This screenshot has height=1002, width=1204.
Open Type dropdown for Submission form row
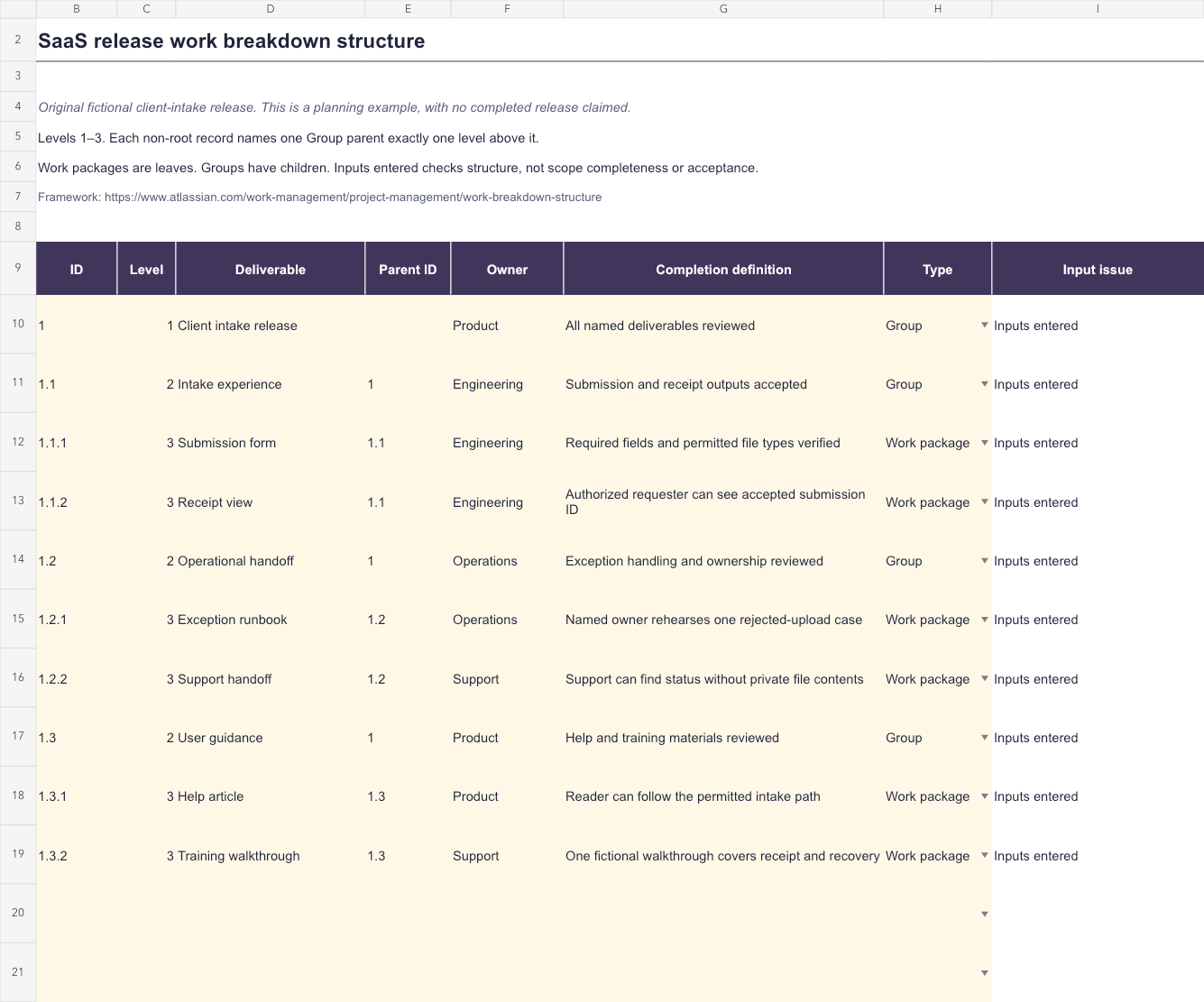(x=984, y=443)
